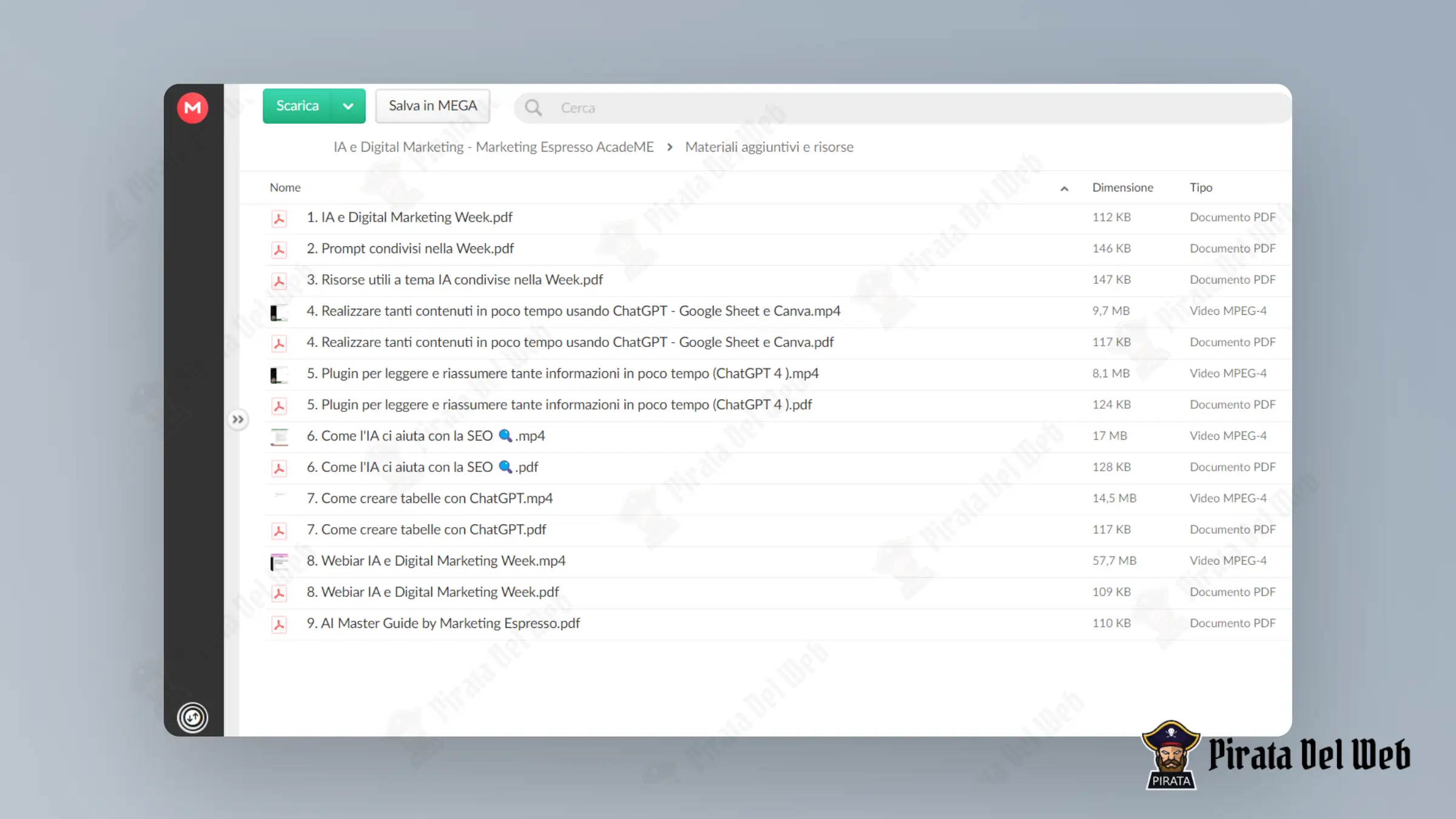Click video thumbnail of 5. Plugin per leggere mp4
The height and width of the screenshot is (819, 1456).
pyautogui.click(x=279, y=375)
